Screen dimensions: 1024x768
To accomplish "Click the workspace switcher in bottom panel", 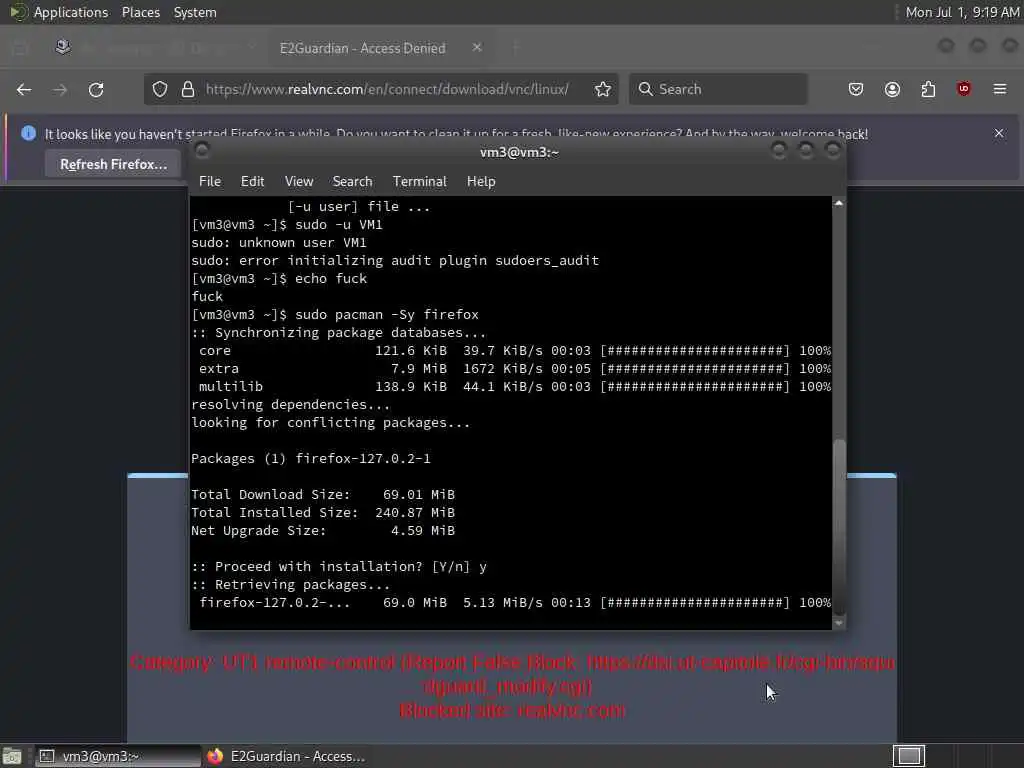I will [909, 756].
